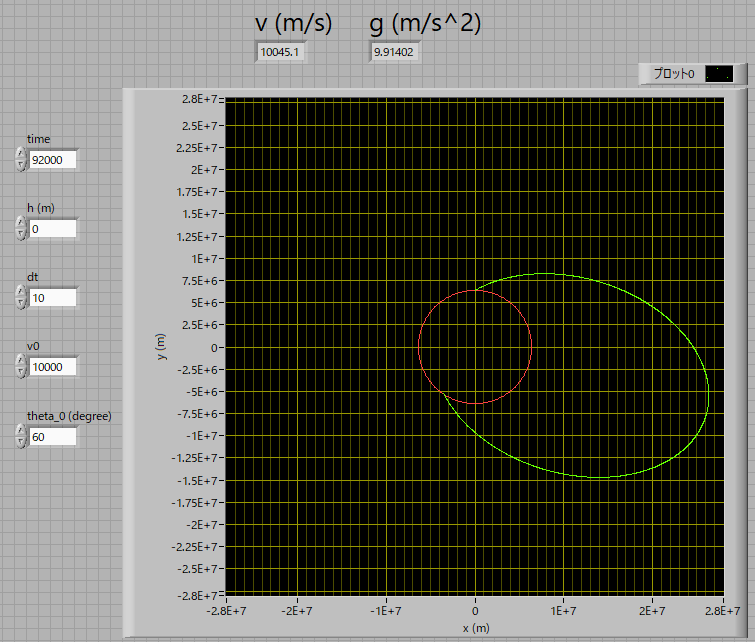The width and height of the screenshot is (755, 642).
Task: Click the y-axis 7.5E+6 tick label
Action: pyautogui.click(x=199, y=281)
